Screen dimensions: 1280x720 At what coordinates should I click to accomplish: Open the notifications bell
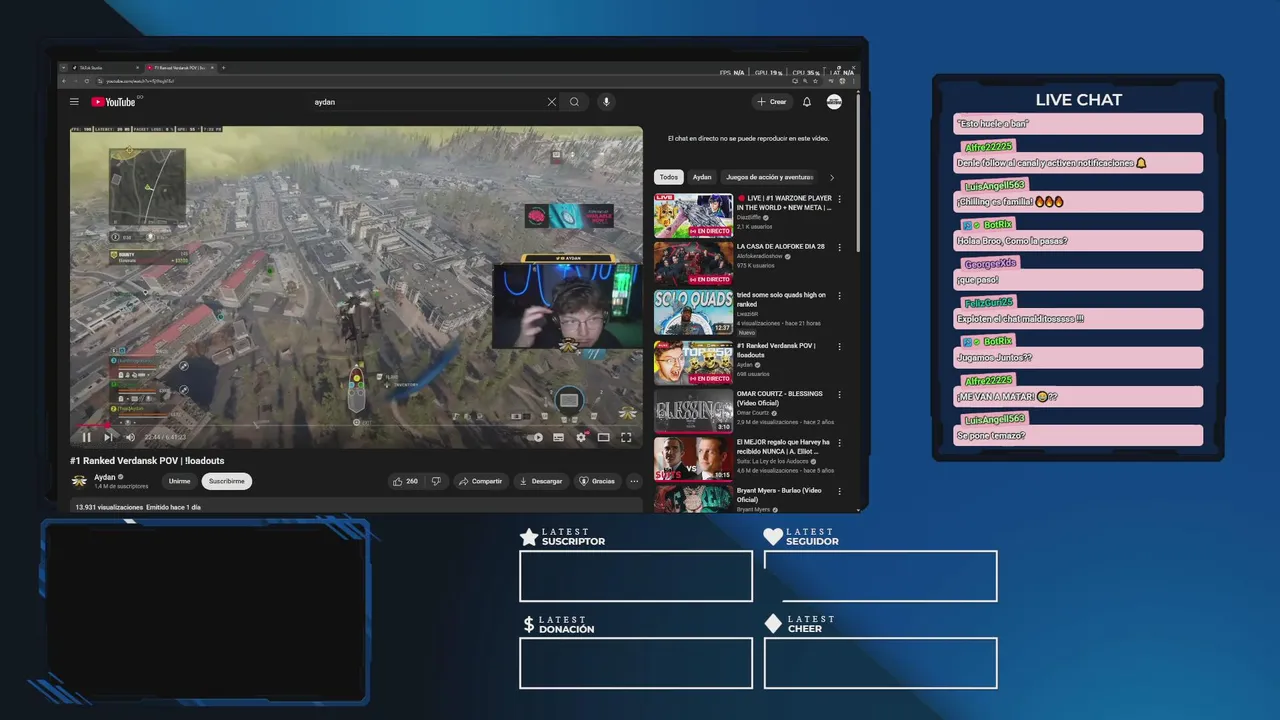click(807, 102)
